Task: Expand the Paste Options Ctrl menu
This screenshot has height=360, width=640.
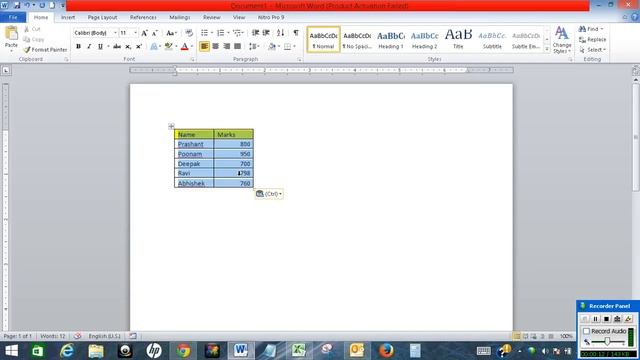Action: click(x=269, y=194)
